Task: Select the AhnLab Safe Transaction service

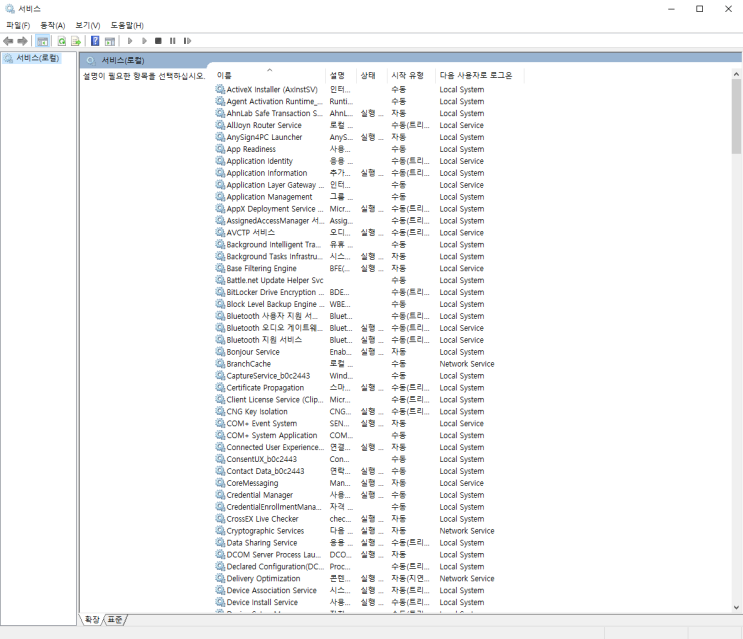Action: [369, 113]
